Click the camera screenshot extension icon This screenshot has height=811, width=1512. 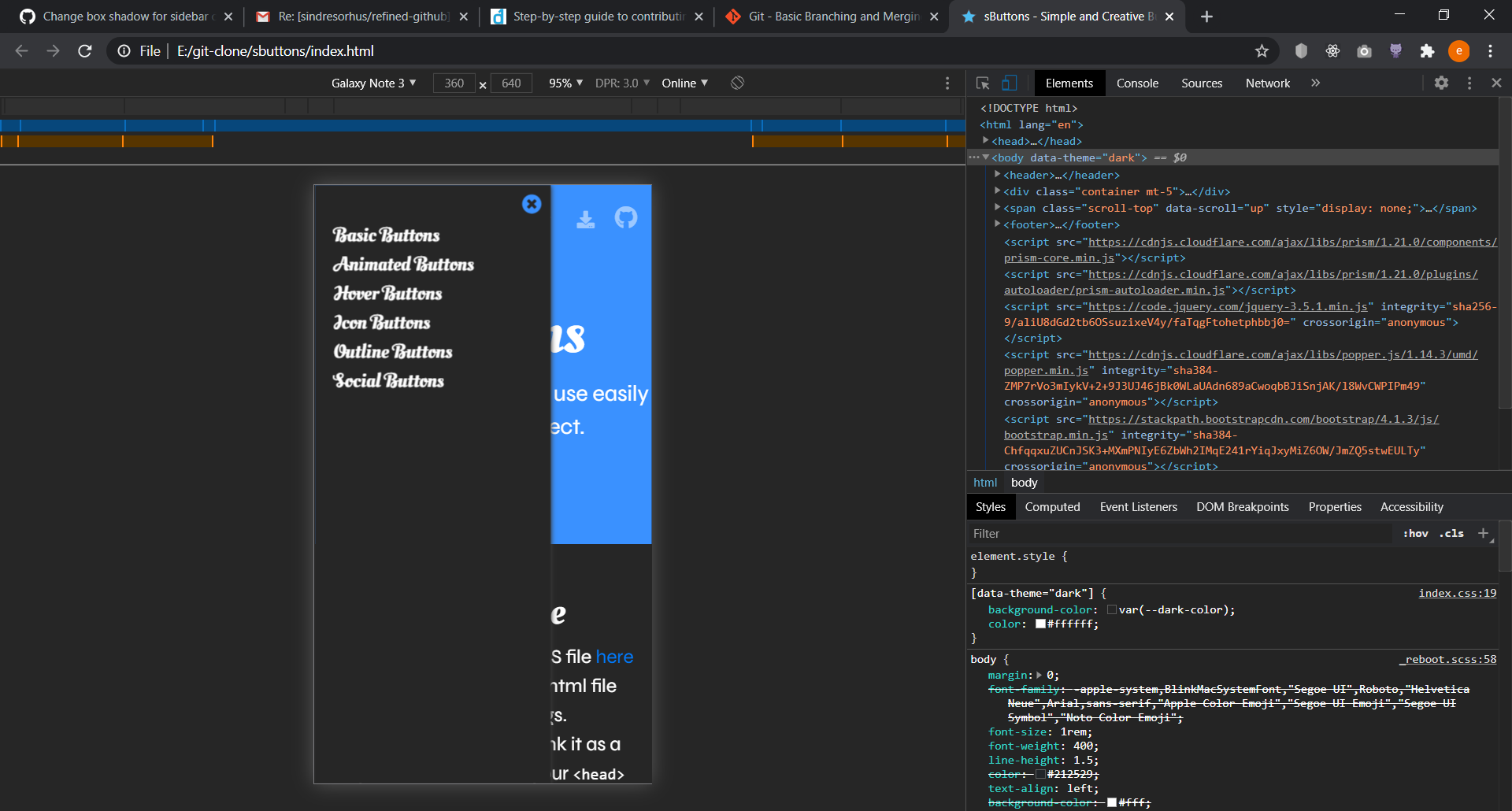pos(1364,51)
